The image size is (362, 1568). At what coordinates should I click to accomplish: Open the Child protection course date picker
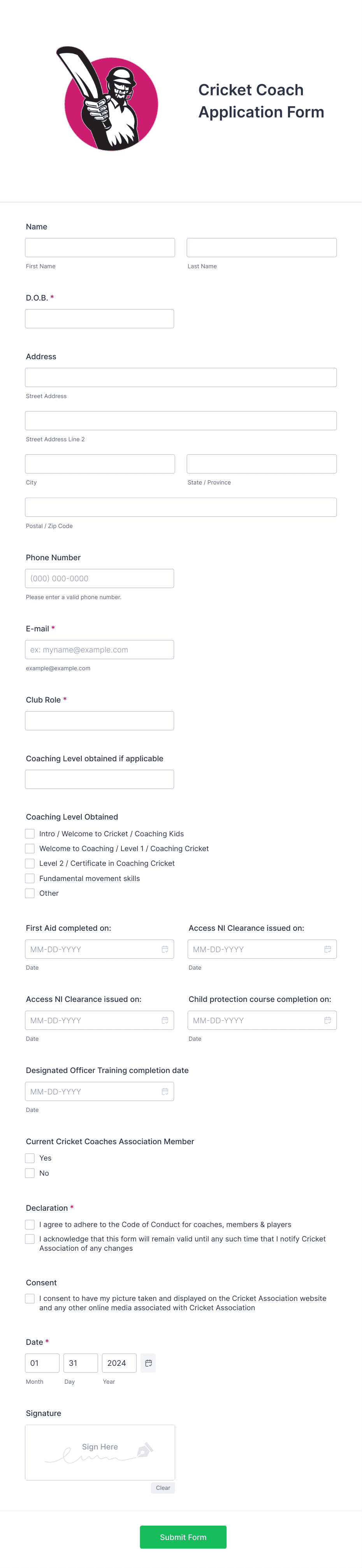[328, 1020]
